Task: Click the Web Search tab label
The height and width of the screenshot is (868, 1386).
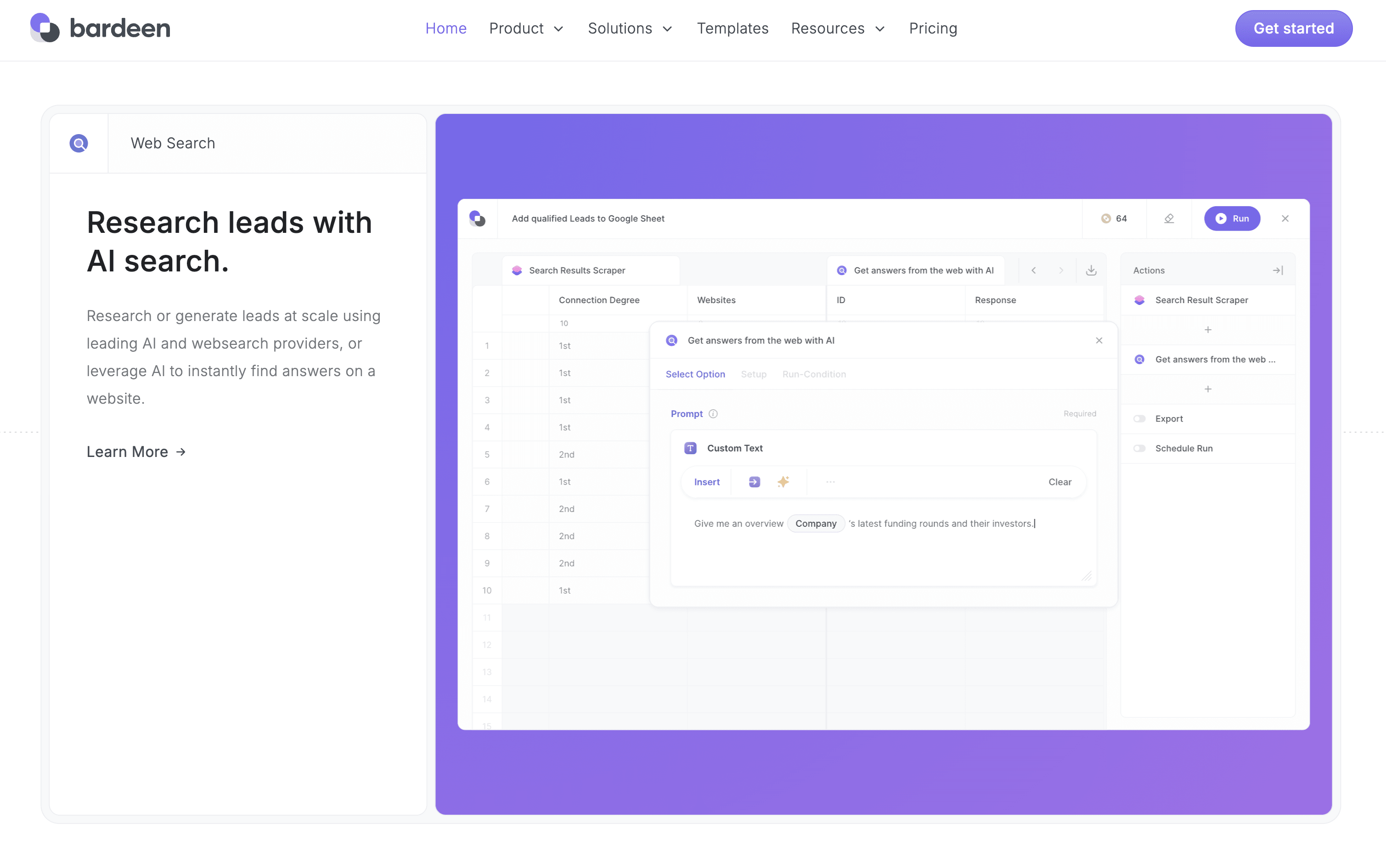Action: 173,143
